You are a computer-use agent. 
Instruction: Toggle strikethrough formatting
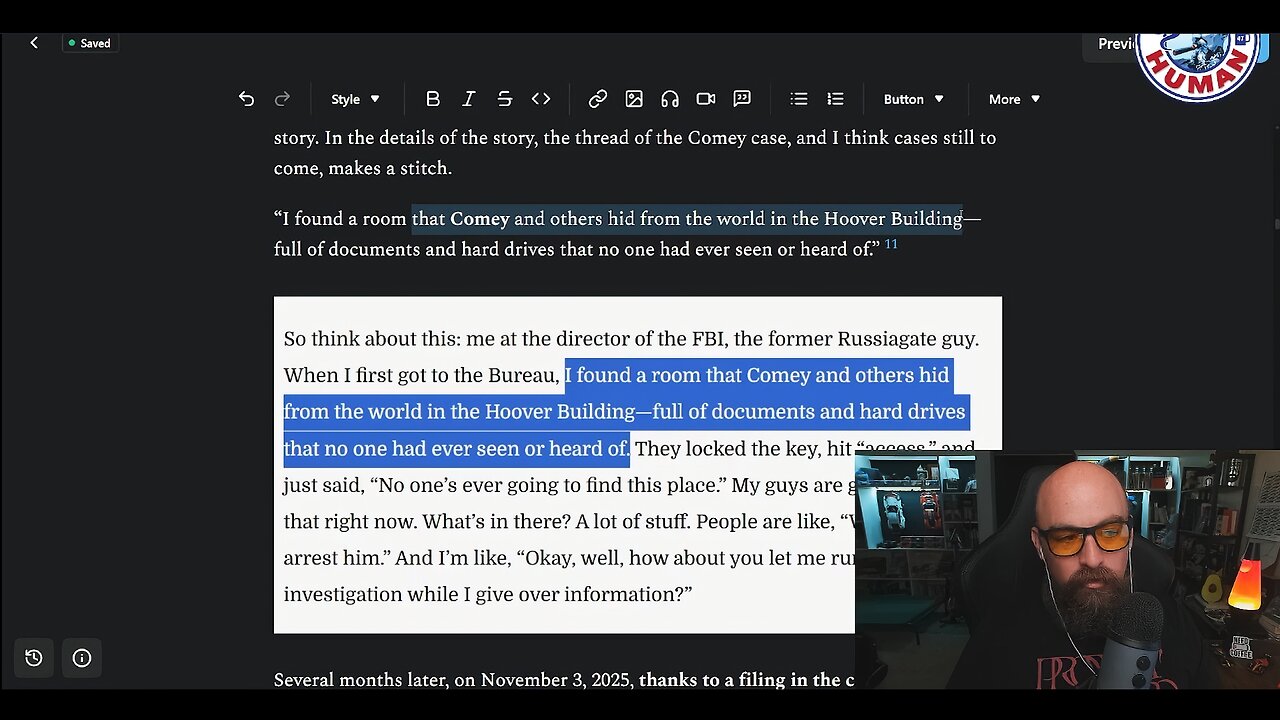click(505, 99)
